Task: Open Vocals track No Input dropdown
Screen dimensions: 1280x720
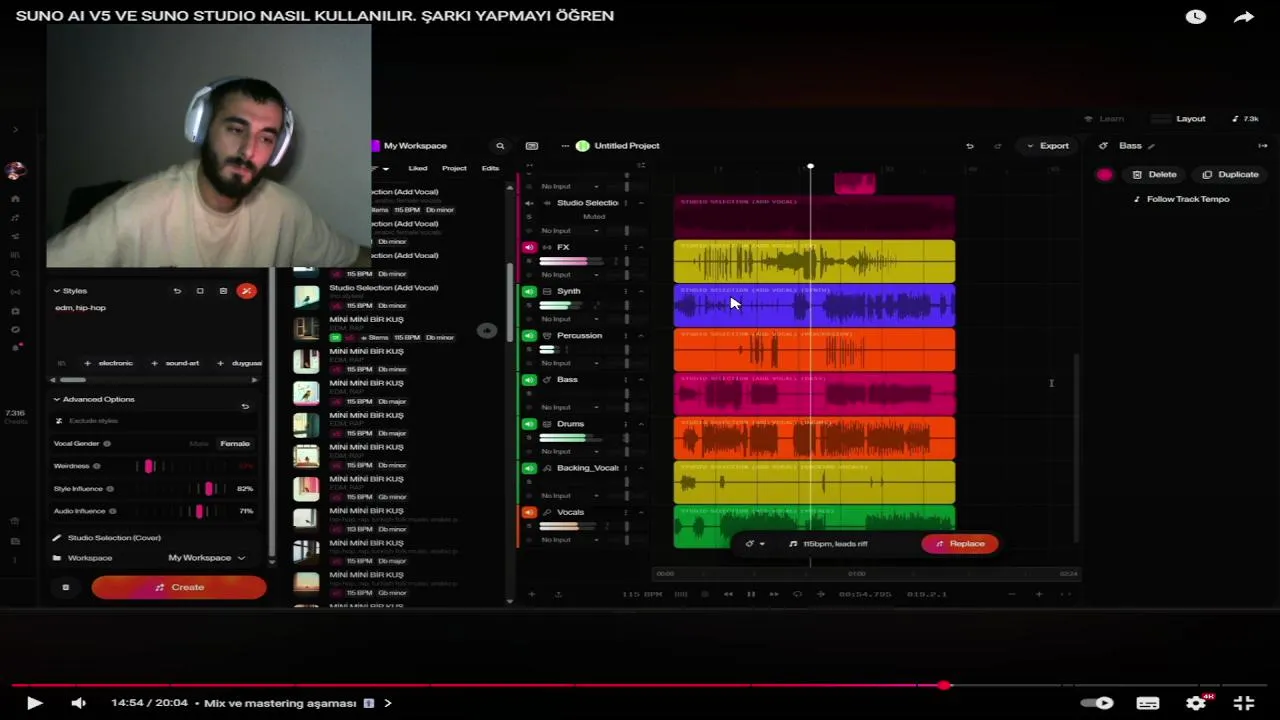Action: pyautogui.click(x=570, y=540)
